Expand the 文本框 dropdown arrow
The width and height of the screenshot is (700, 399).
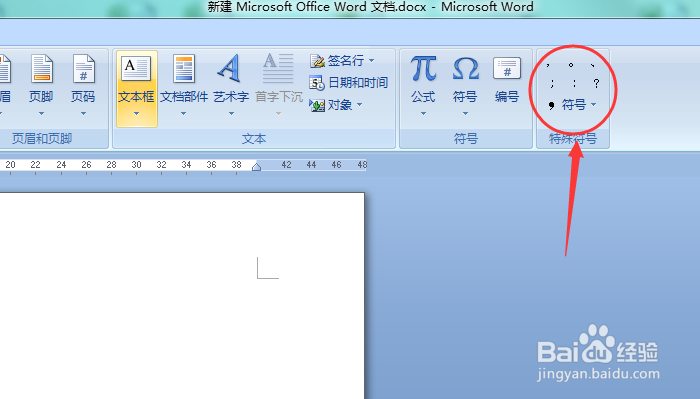(137, 114)
